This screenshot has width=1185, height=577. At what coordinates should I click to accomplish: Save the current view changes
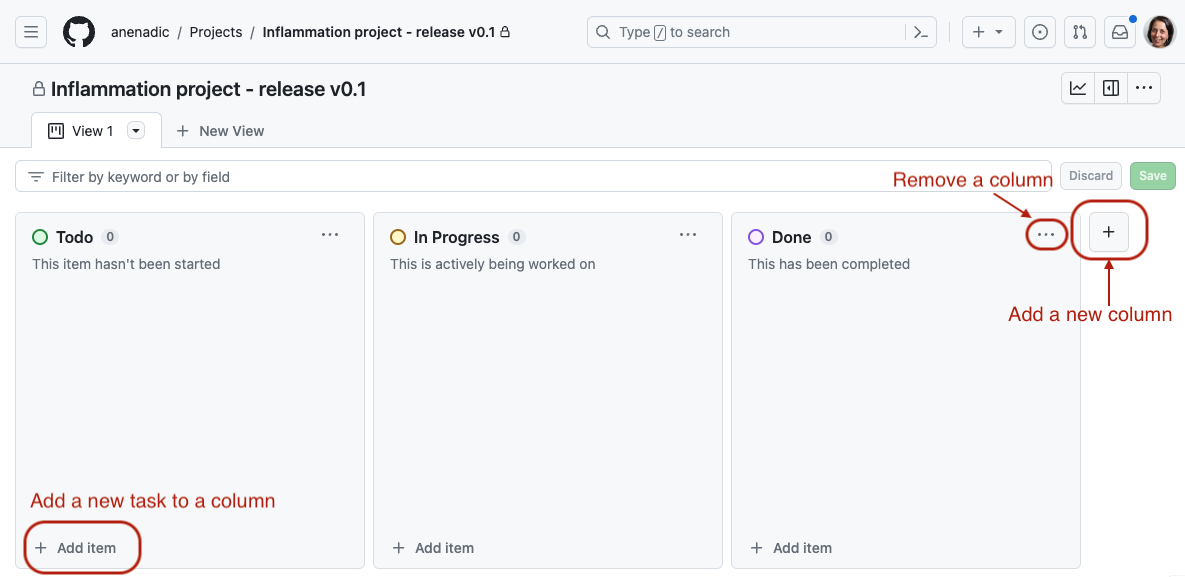pyautogui.click(x=1152, y=175)
